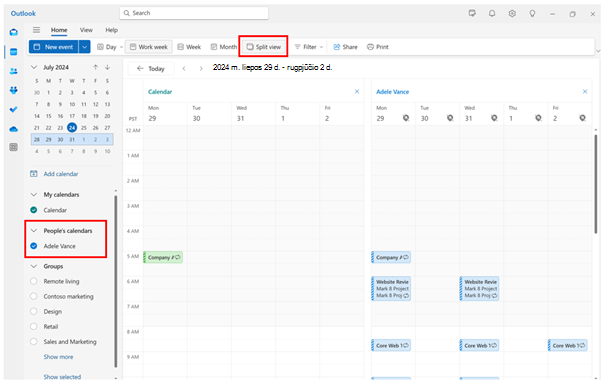Open Mail from the left sidebar
This screenshot has width=602, height=382.
tap(13, 32)
